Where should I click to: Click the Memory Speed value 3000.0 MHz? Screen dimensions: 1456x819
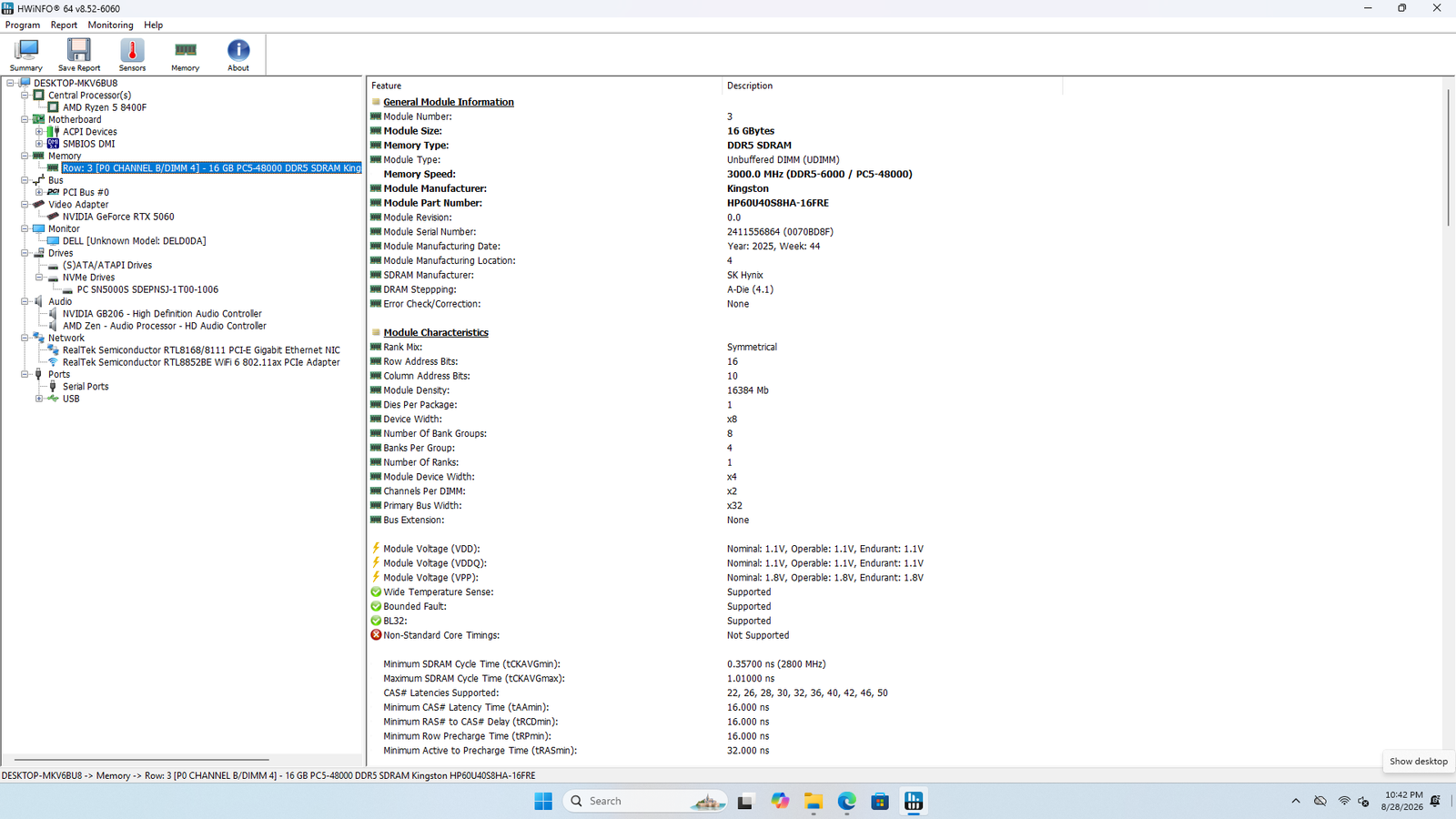coord(819,174)
